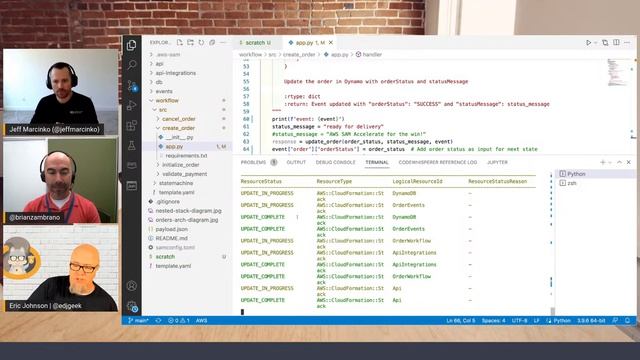Expand the api folder

159,64
